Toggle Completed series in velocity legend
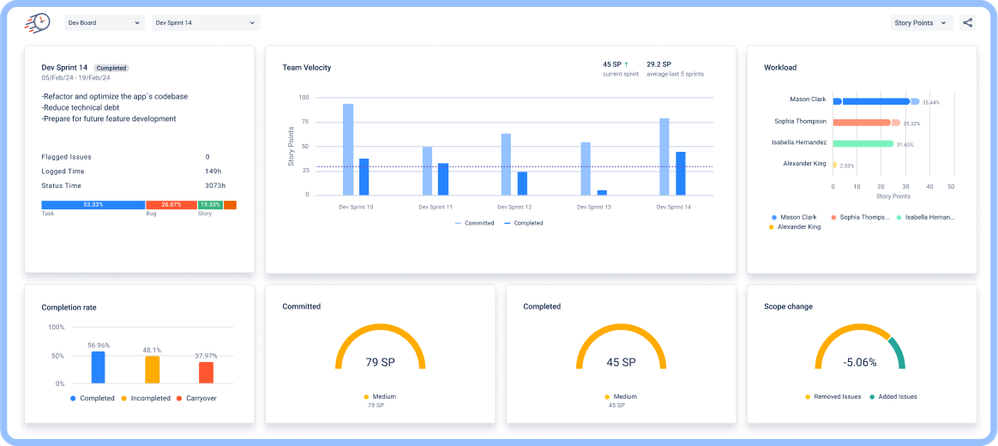This screenshot has height=446, width=998. (523, 223)
